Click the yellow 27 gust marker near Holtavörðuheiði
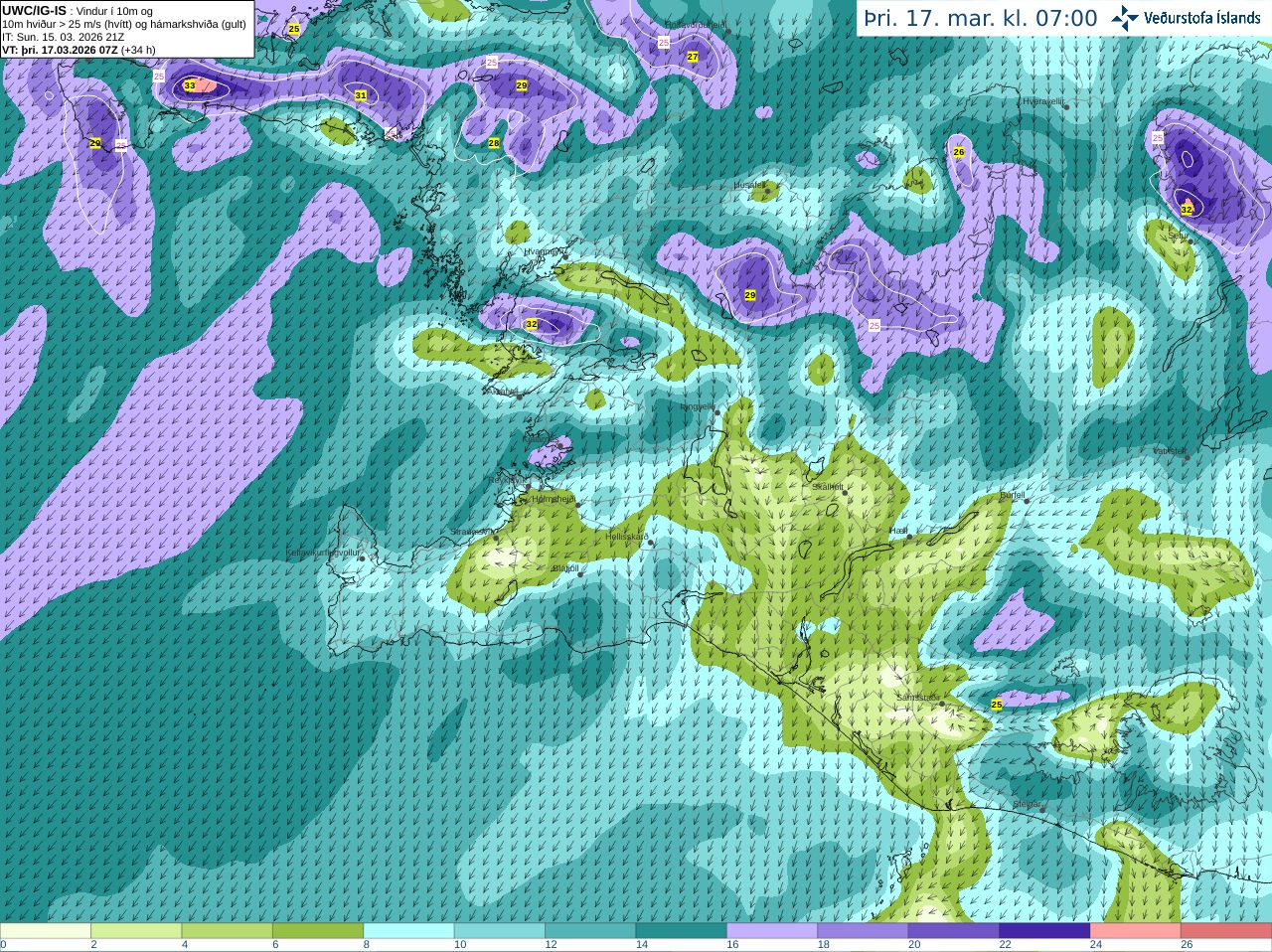Image resolution: width=1272 pixels, height=952 pixels. pyautogui.click(x=693, y=57)
